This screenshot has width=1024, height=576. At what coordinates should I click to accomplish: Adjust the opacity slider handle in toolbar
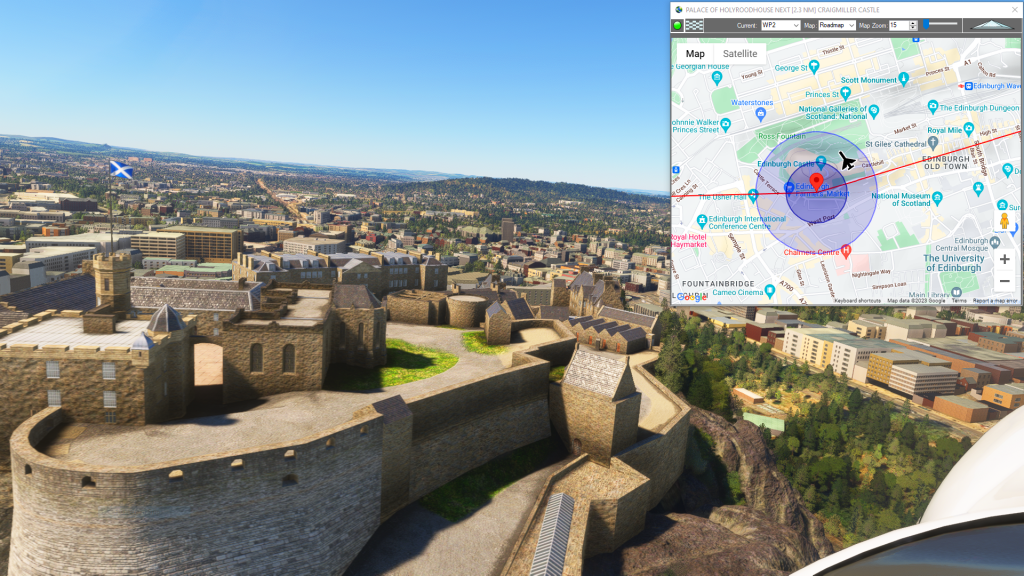coord(927,24)
